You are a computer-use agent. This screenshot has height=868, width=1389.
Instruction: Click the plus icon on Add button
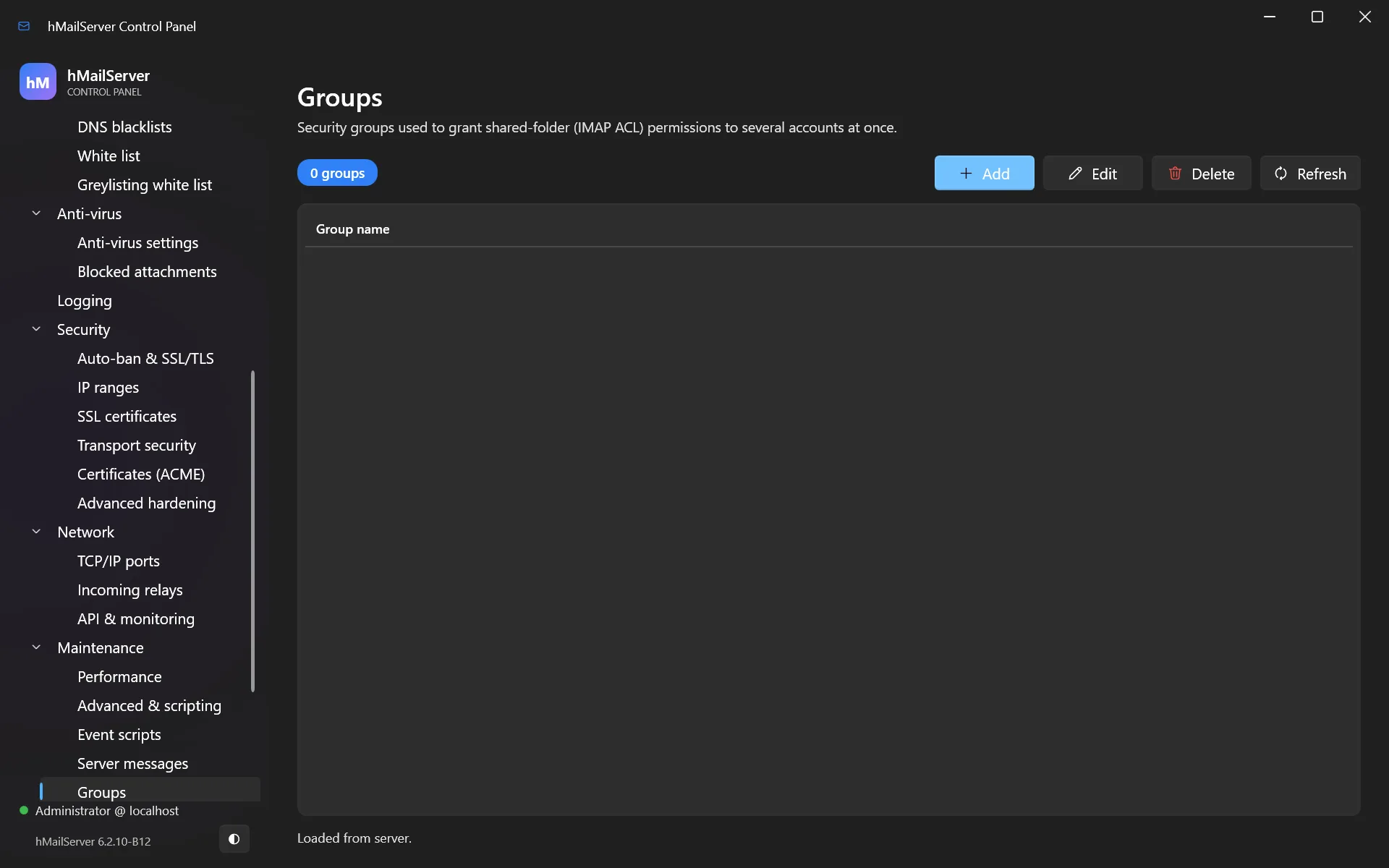966,174
